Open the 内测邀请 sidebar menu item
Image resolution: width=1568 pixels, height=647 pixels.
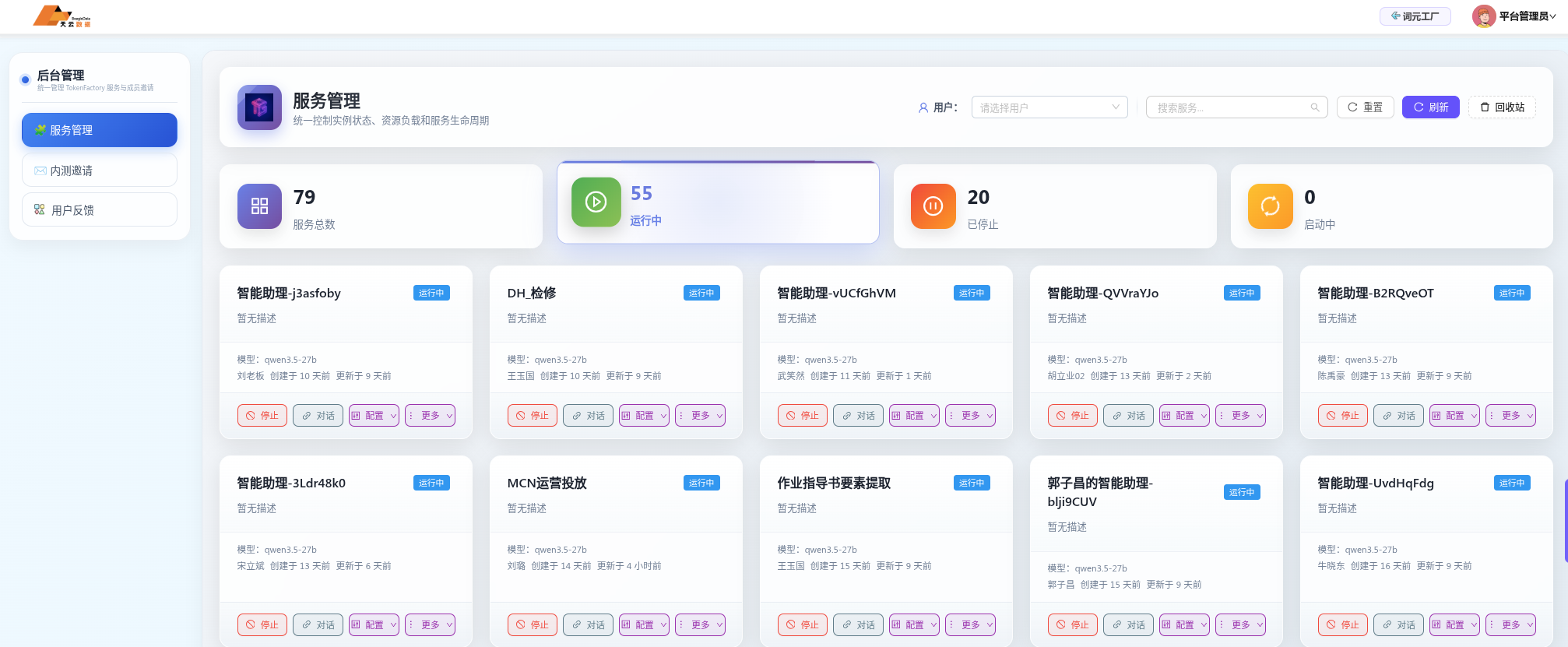point(100,171)
